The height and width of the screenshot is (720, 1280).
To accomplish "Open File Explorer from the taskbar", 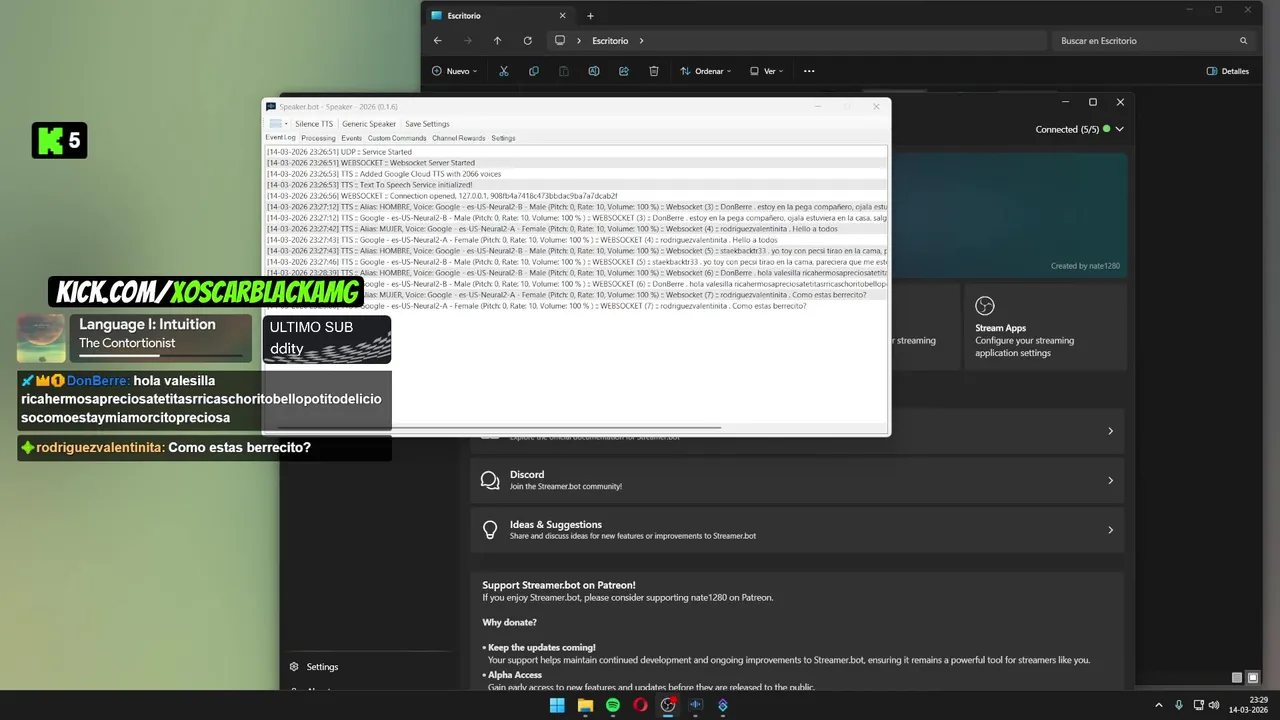I will pyautogui.click(x=585, y=705).
